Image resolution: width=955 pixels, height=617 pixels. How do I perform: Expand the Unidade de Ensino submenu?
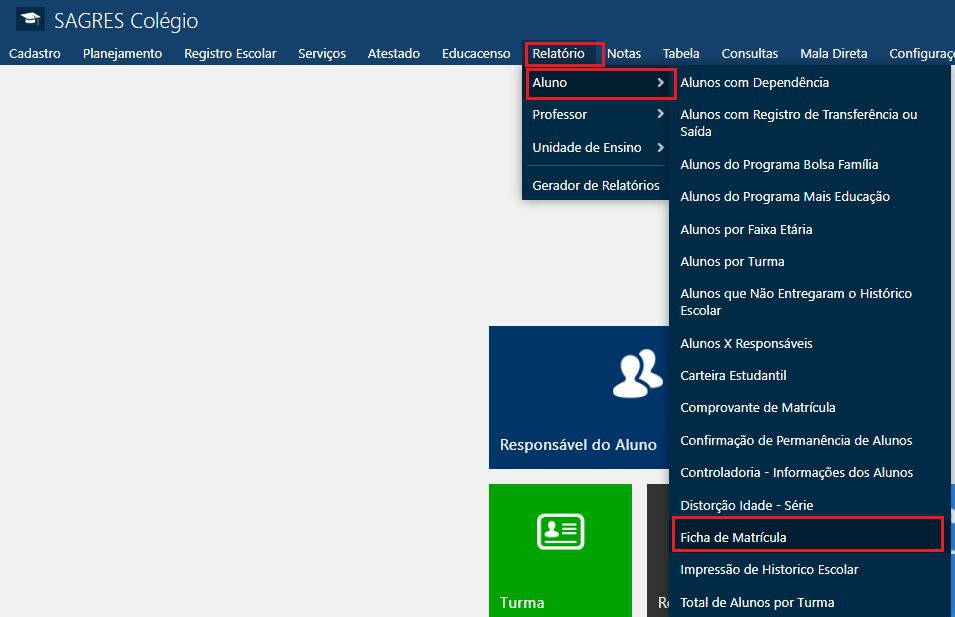[x=597, y=148]
